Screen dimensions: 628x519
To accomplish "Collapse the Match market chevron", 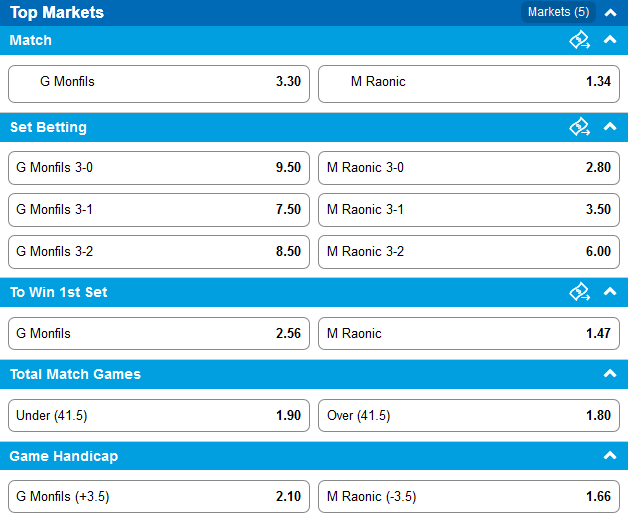I will pos(610,40).
